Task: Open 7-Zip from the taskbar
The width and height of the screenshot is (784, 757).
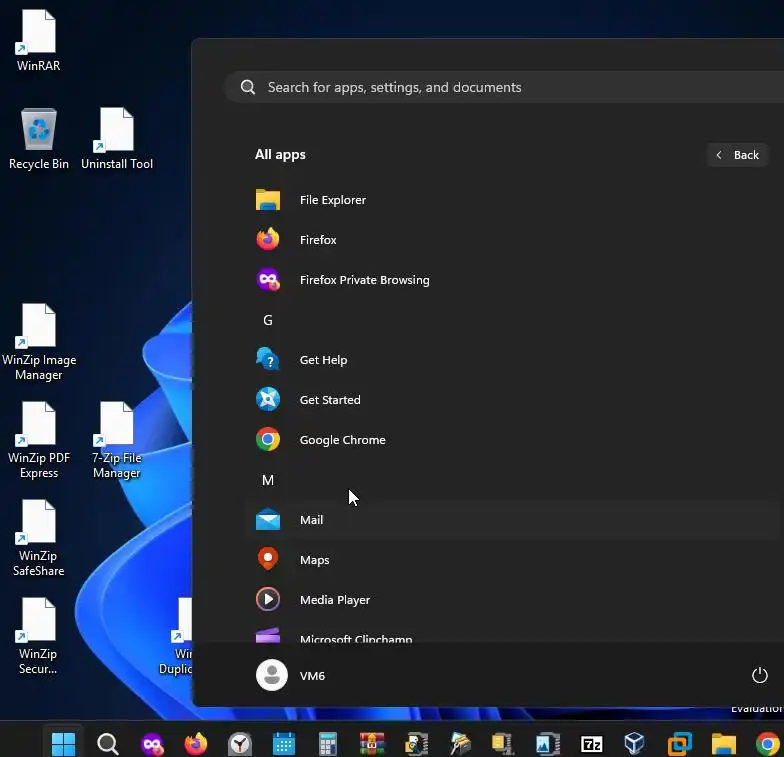Action: click(592, 744)
